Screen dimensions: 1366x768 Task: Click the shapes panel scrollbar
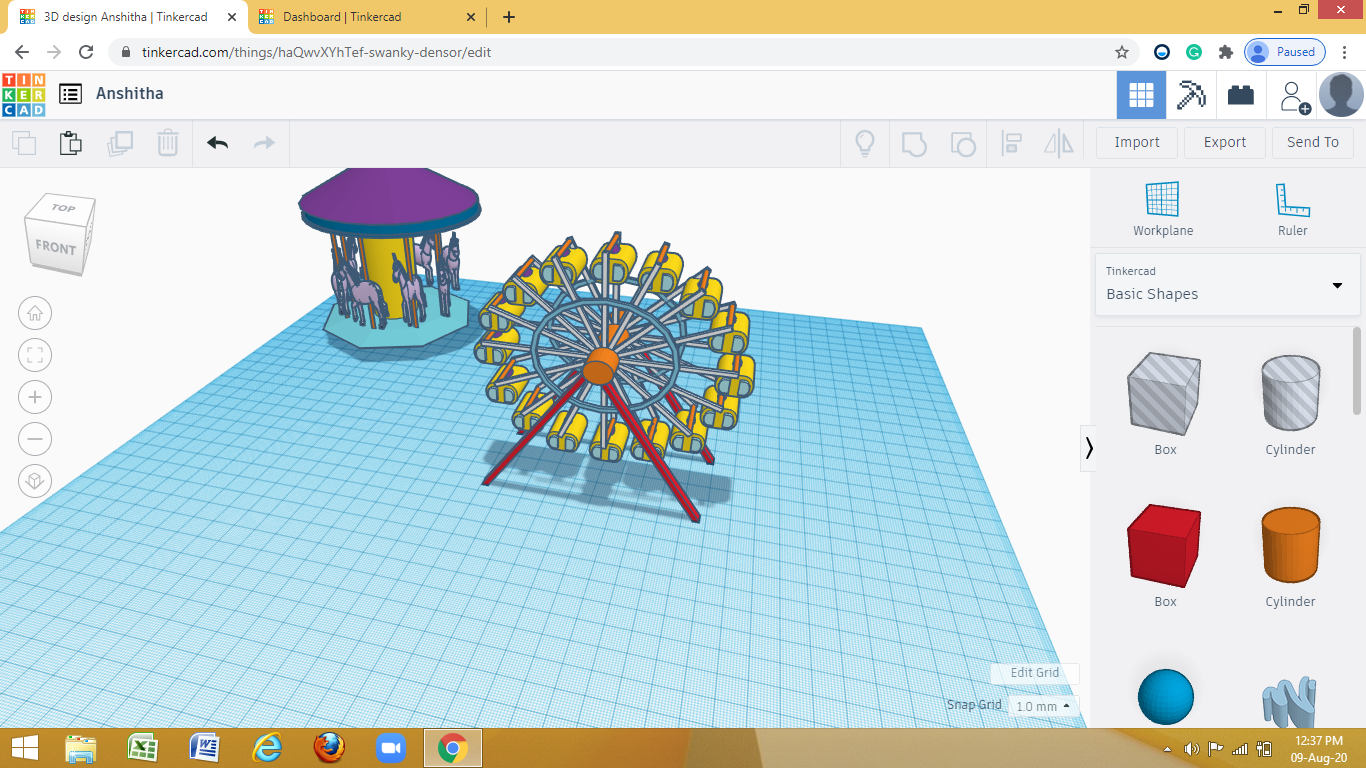point(1357,370)
